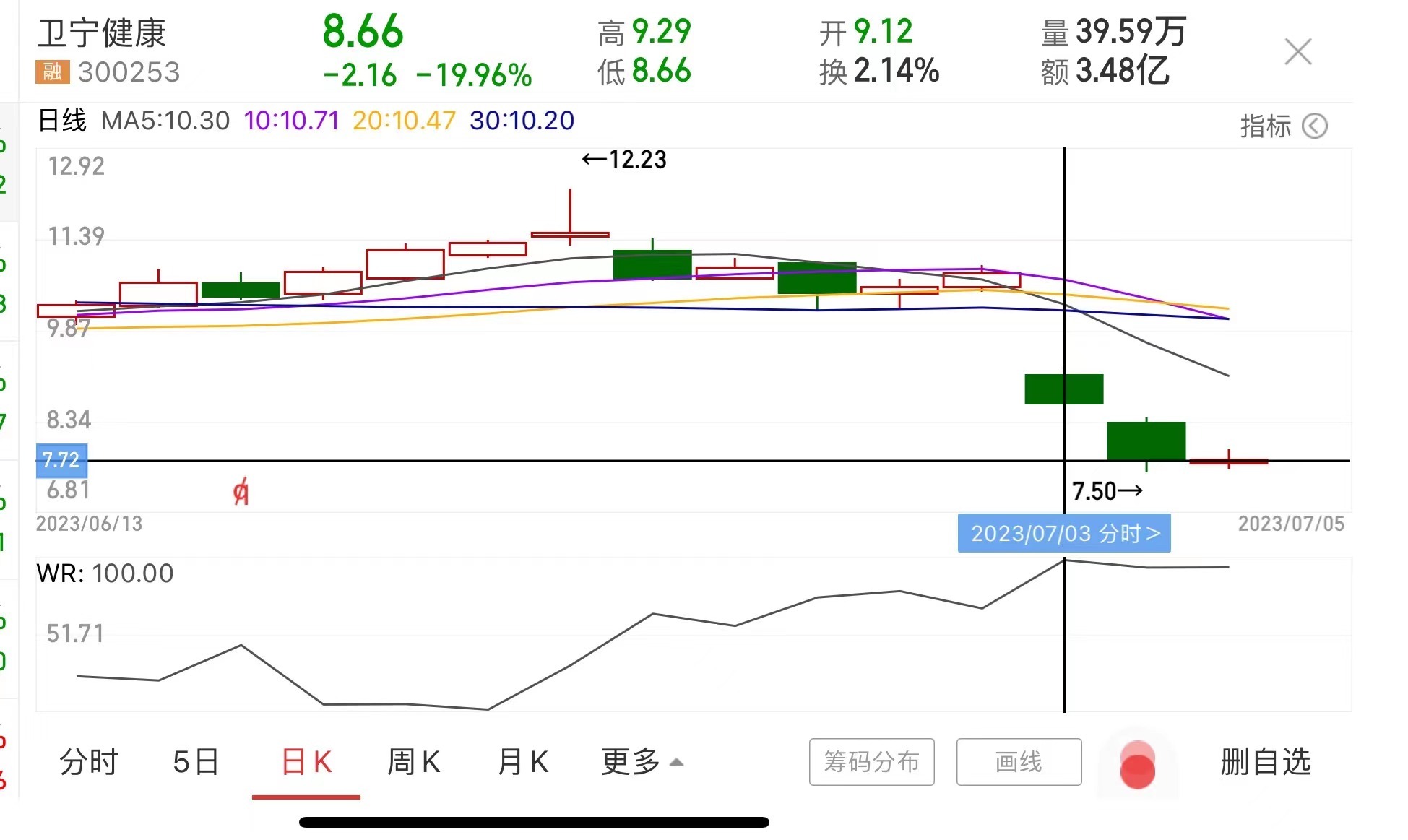Click the stock name 卫宁健康
The image size is (1408, 840).
101,33
